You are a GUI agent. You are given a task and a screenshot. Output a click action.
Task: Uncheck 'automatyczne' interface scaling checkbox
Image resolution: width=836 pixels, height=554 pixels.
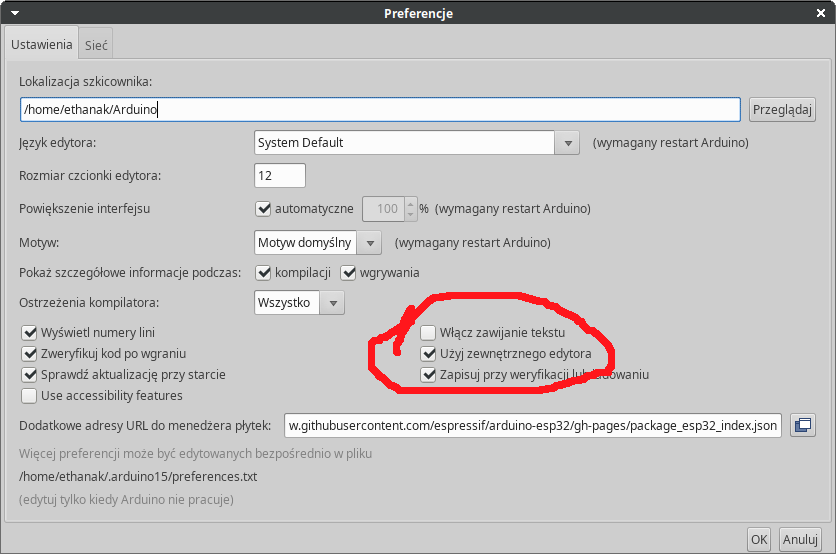(x=264, y=209)
